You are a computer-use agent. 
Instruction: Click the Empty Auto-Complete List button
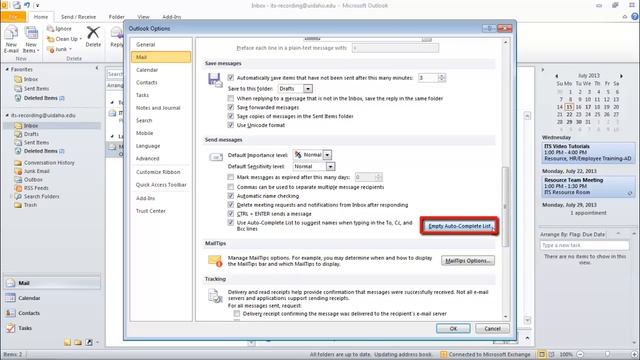pos(459,226)
